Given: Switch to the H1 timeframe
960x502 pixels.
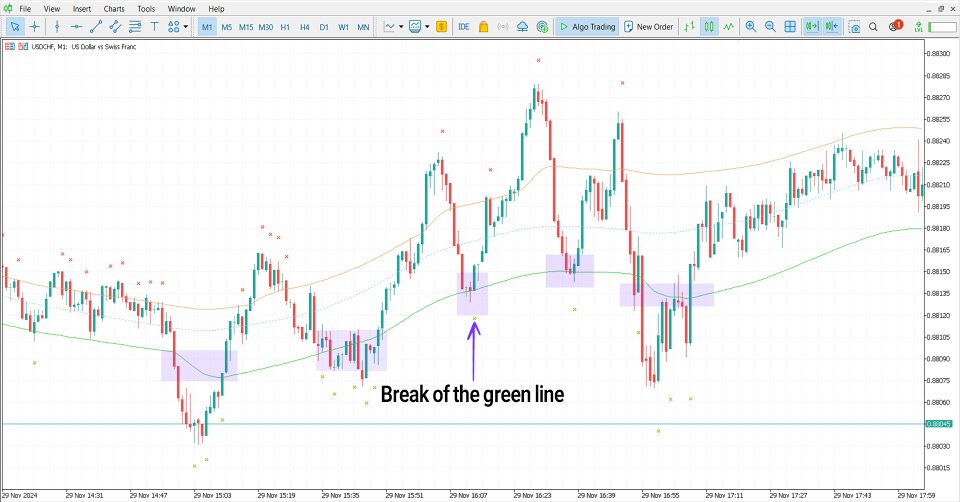Looking at the screenshot, I should (x=285, y=27).
